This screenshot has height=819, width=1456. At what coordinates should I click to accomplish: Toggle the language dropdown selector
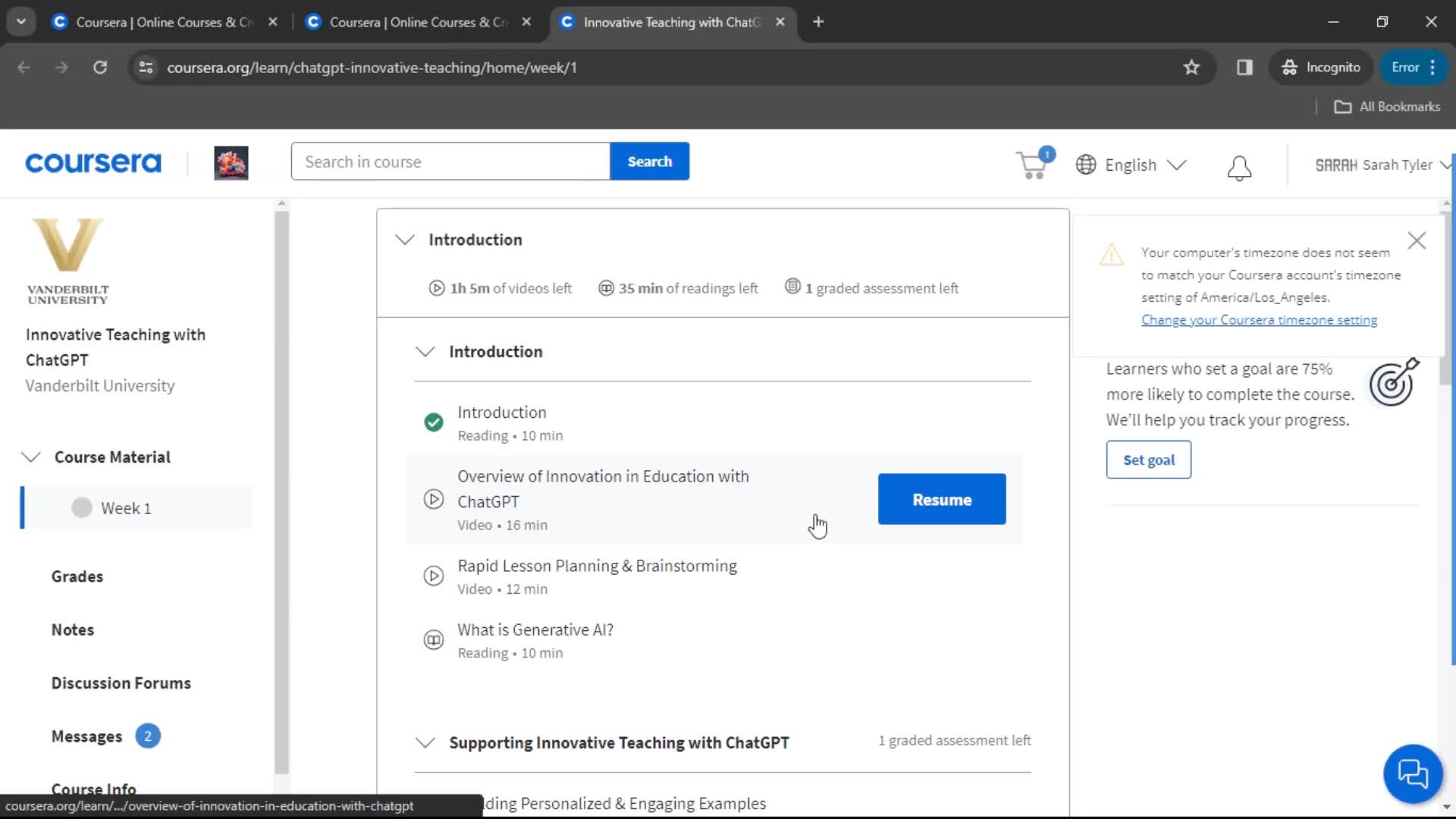1129,164
